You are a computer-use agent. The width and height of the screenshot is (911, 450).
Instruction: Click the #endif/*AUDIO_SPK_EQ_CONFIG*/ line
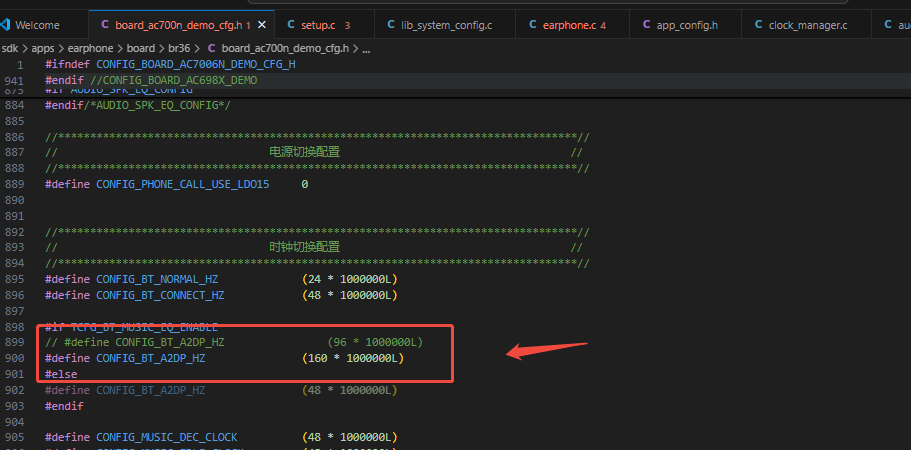(138, 105)
